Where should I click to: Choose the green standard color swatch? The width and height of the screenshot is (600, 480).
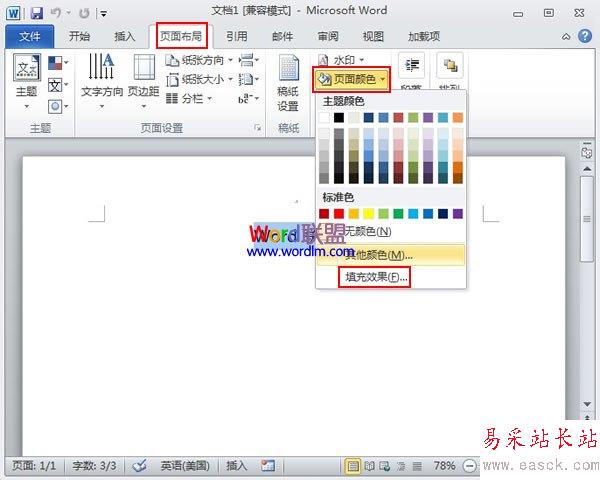pos(398,214)
